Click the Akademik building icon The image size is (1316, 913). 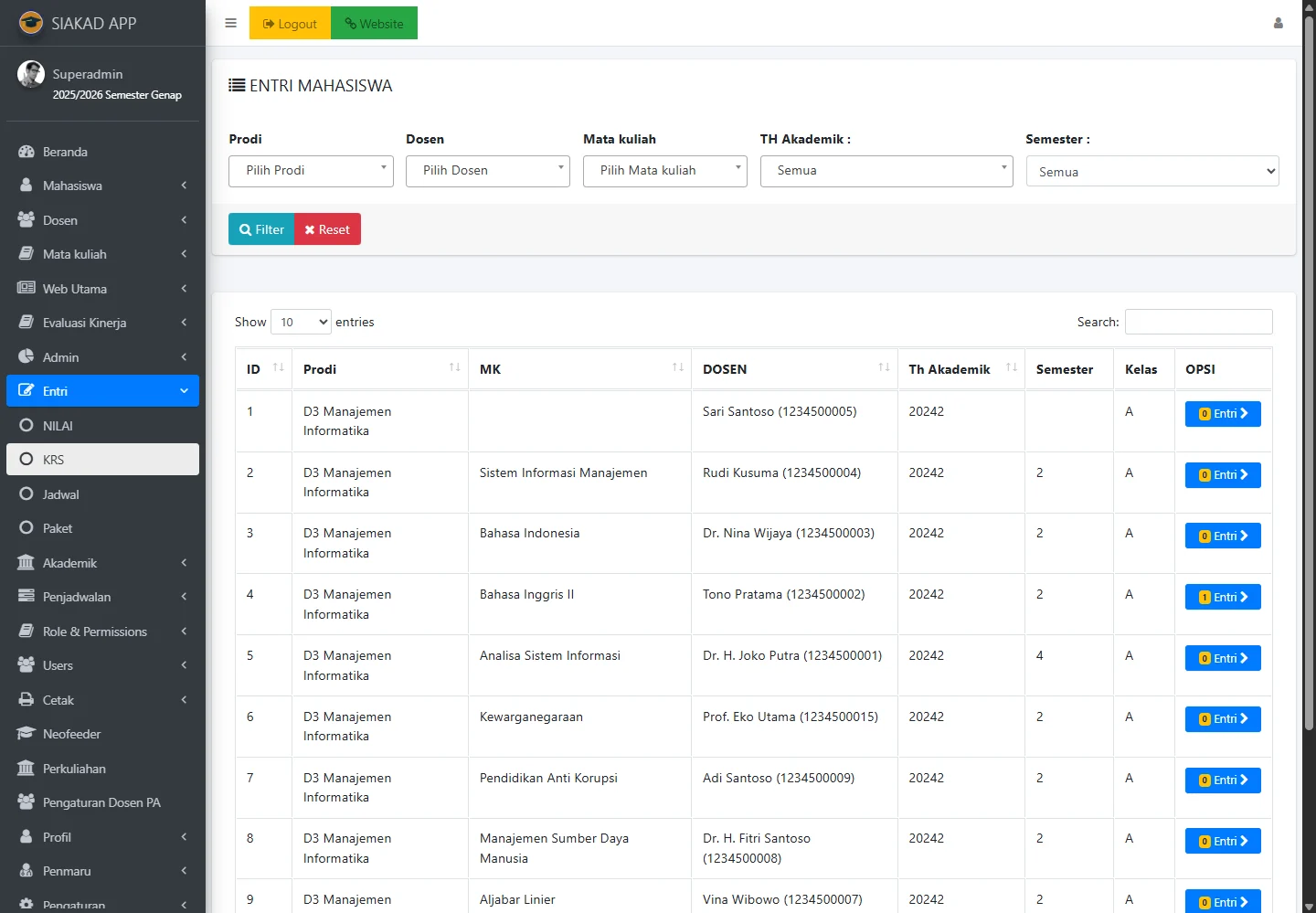tap(27, 563)
